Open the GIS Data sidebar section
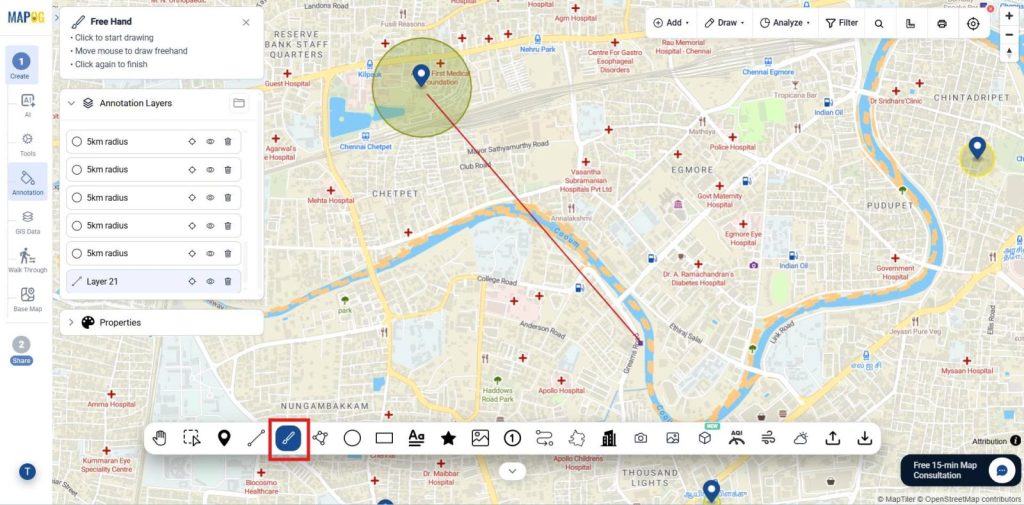The image size is (1024, 505). coord(27,222)
